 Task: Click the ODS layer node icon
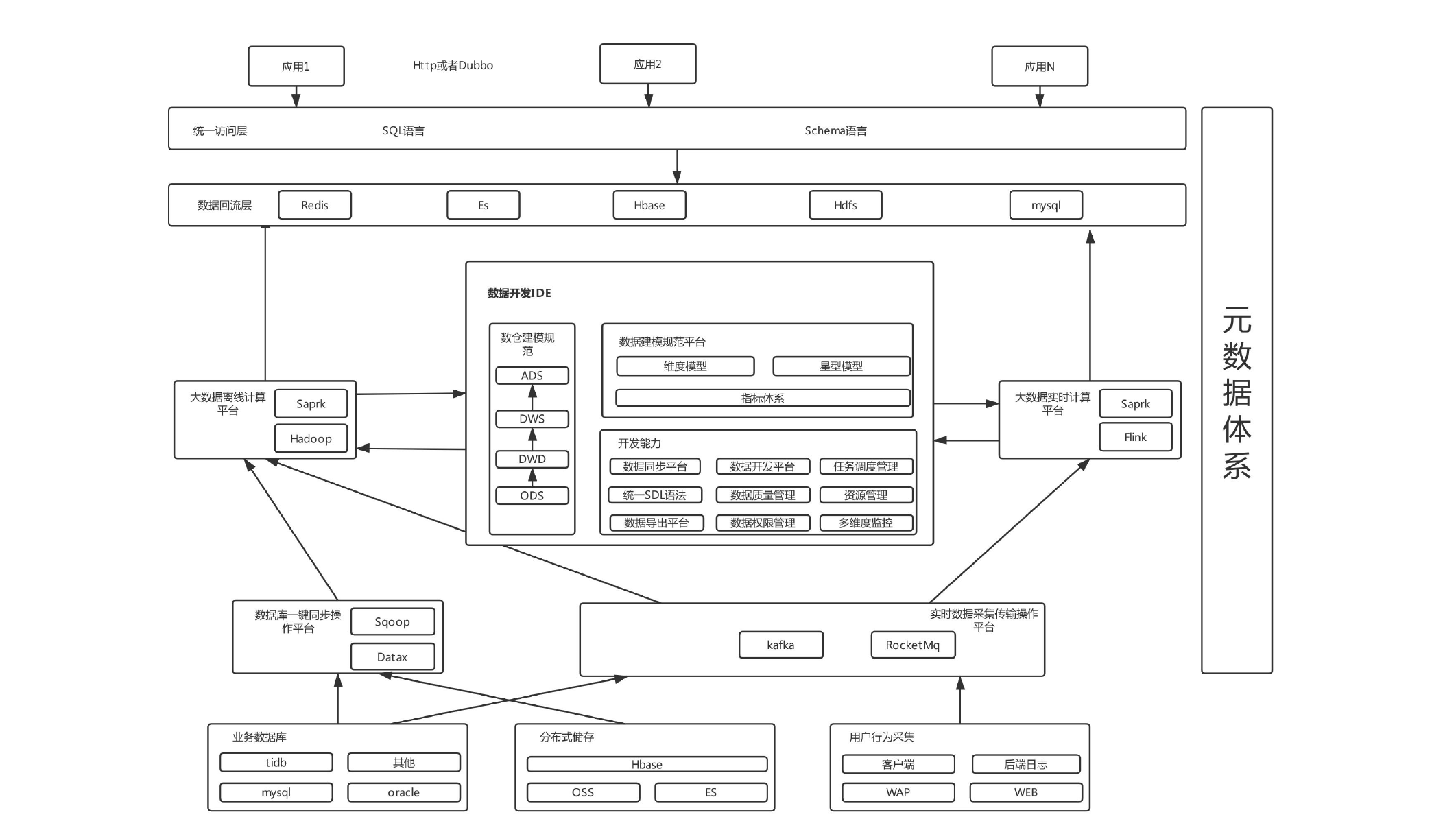click(532, 499)
